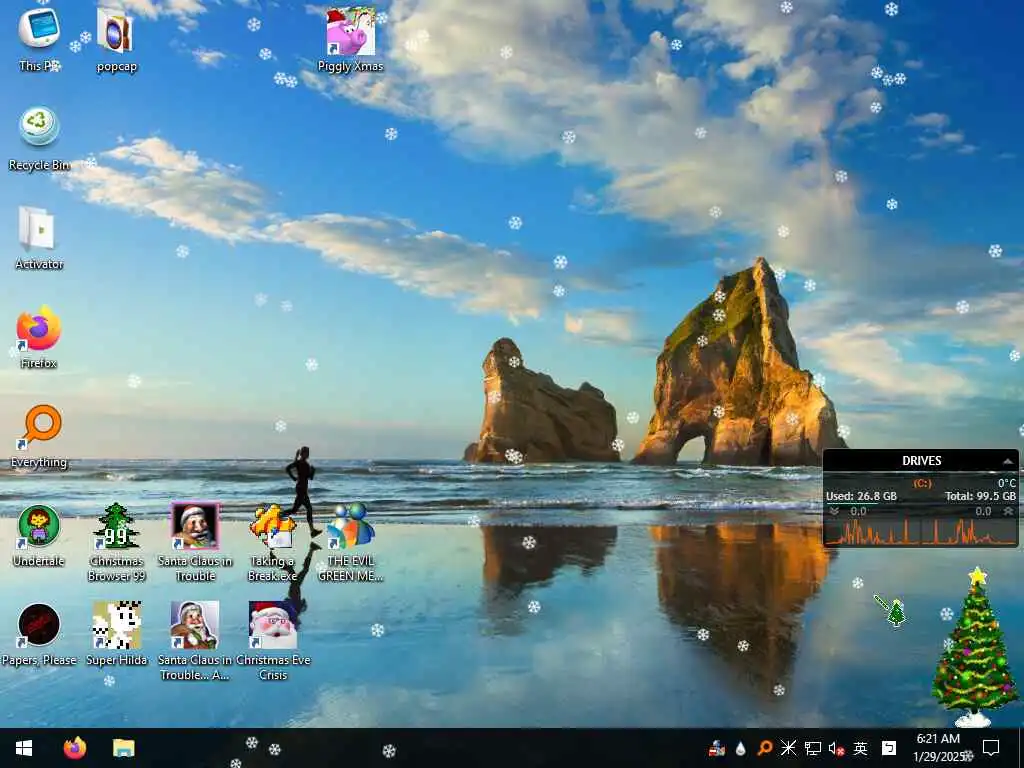Select the Santa Claus in Trouble shortcut

(x=195, y=542)
